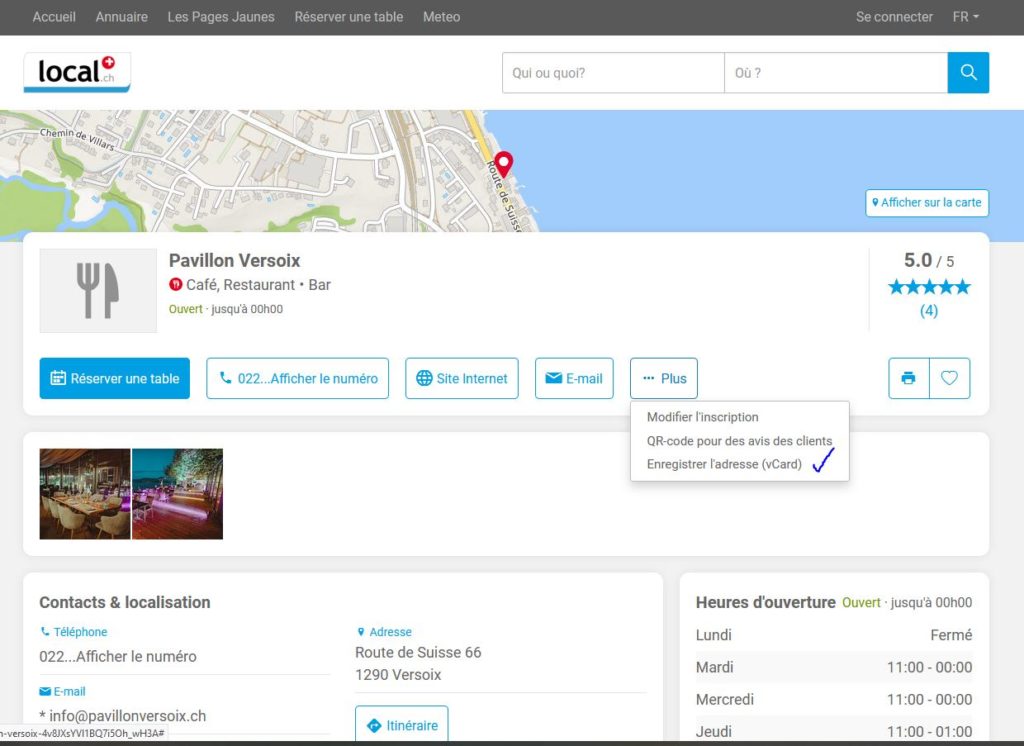Click the blue search magnifier button
Viewport: 1024px width, 746px height.
click(968, 73)
